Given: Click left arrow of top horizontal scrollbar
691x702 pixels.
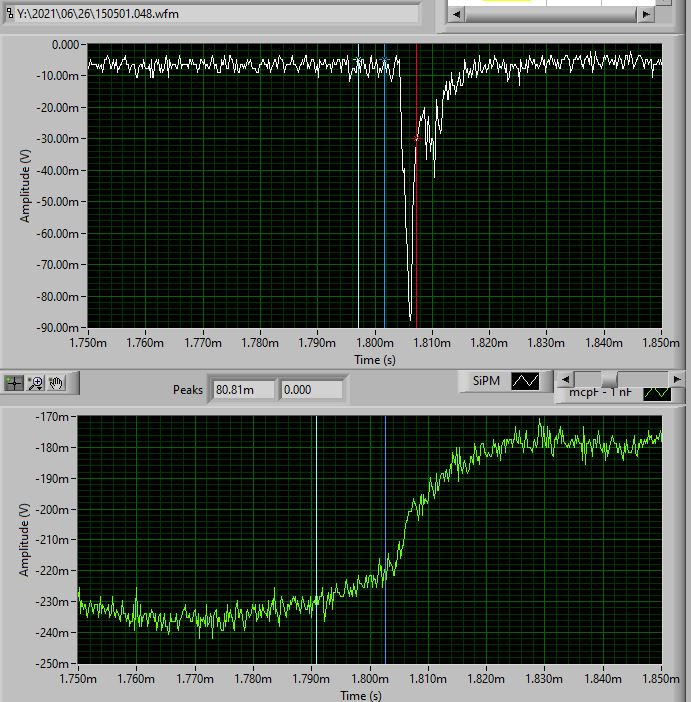Looking at the screenshot, I should coord(456,14).
